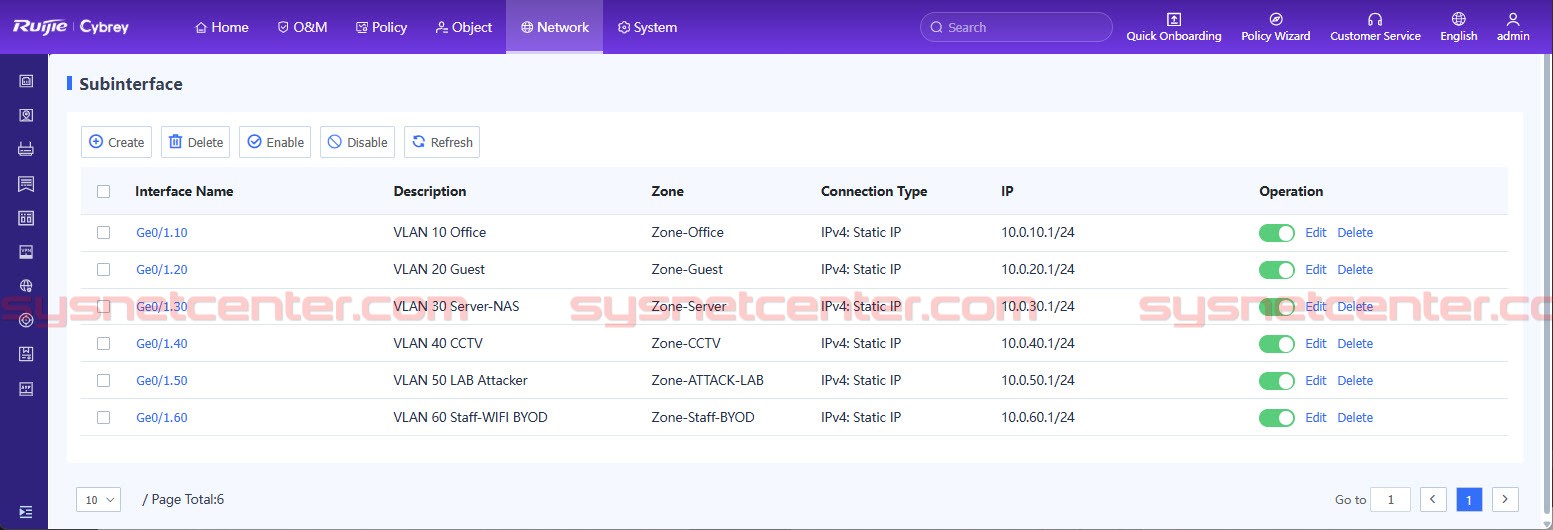Check the Ge0/1.40 row checkbox
The image size is (1553, 530).
click(103, 343)
